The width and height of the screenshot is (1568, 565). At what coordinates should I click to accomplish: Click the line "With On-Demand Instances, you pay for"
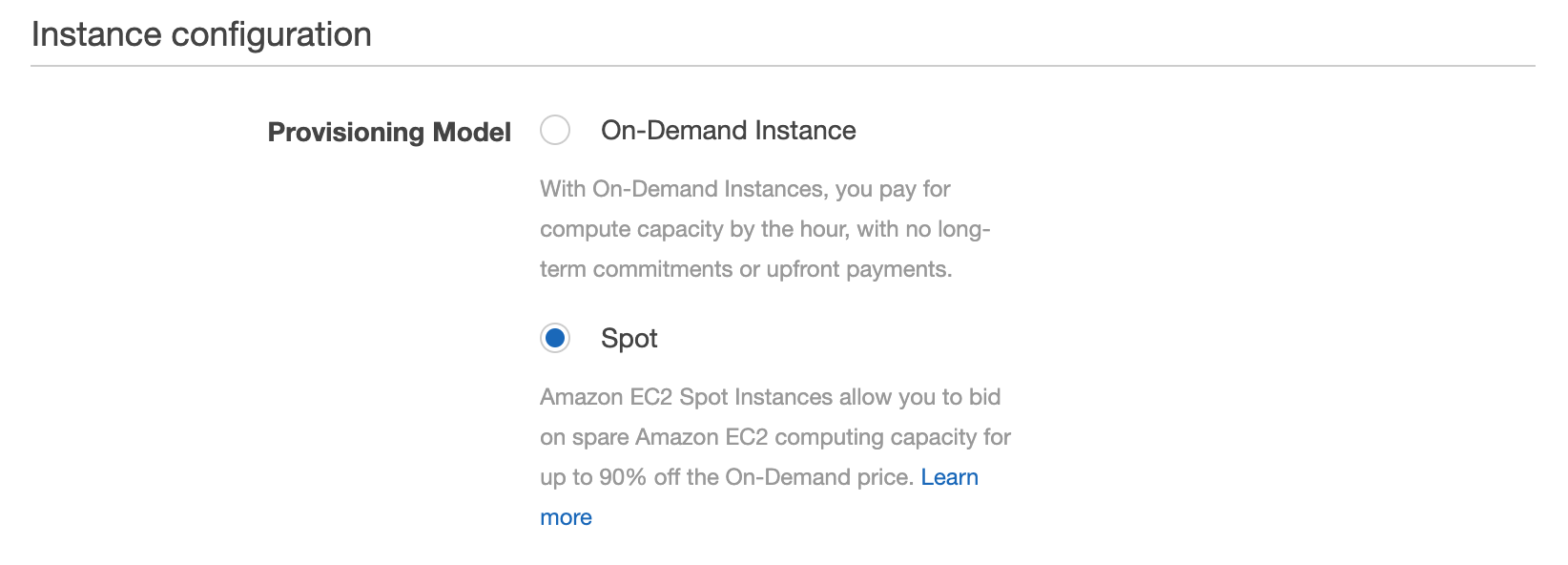[x=745, y=189]
